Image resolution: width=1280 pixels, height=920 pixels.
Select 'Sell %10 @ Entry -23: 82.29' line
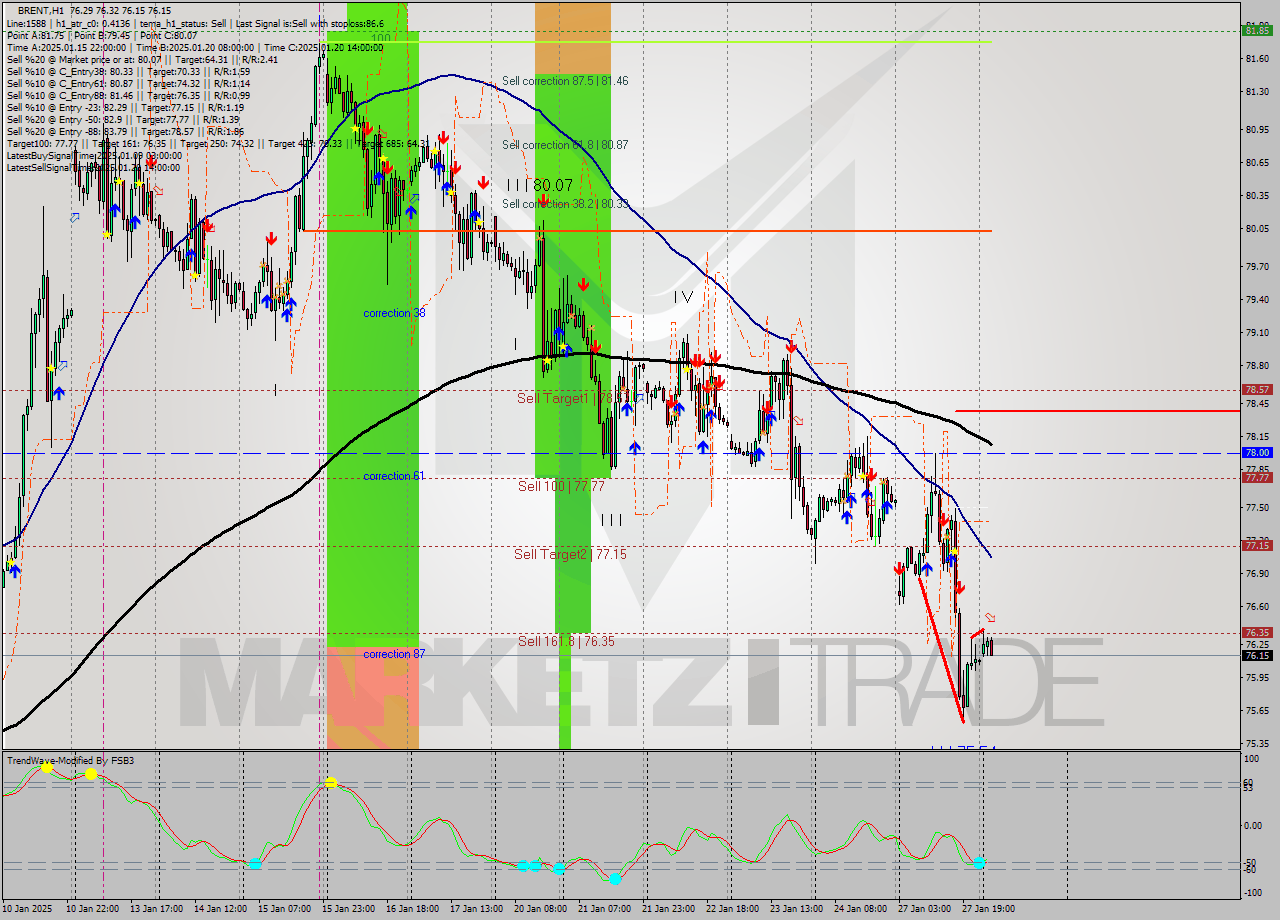coord(125,108)
